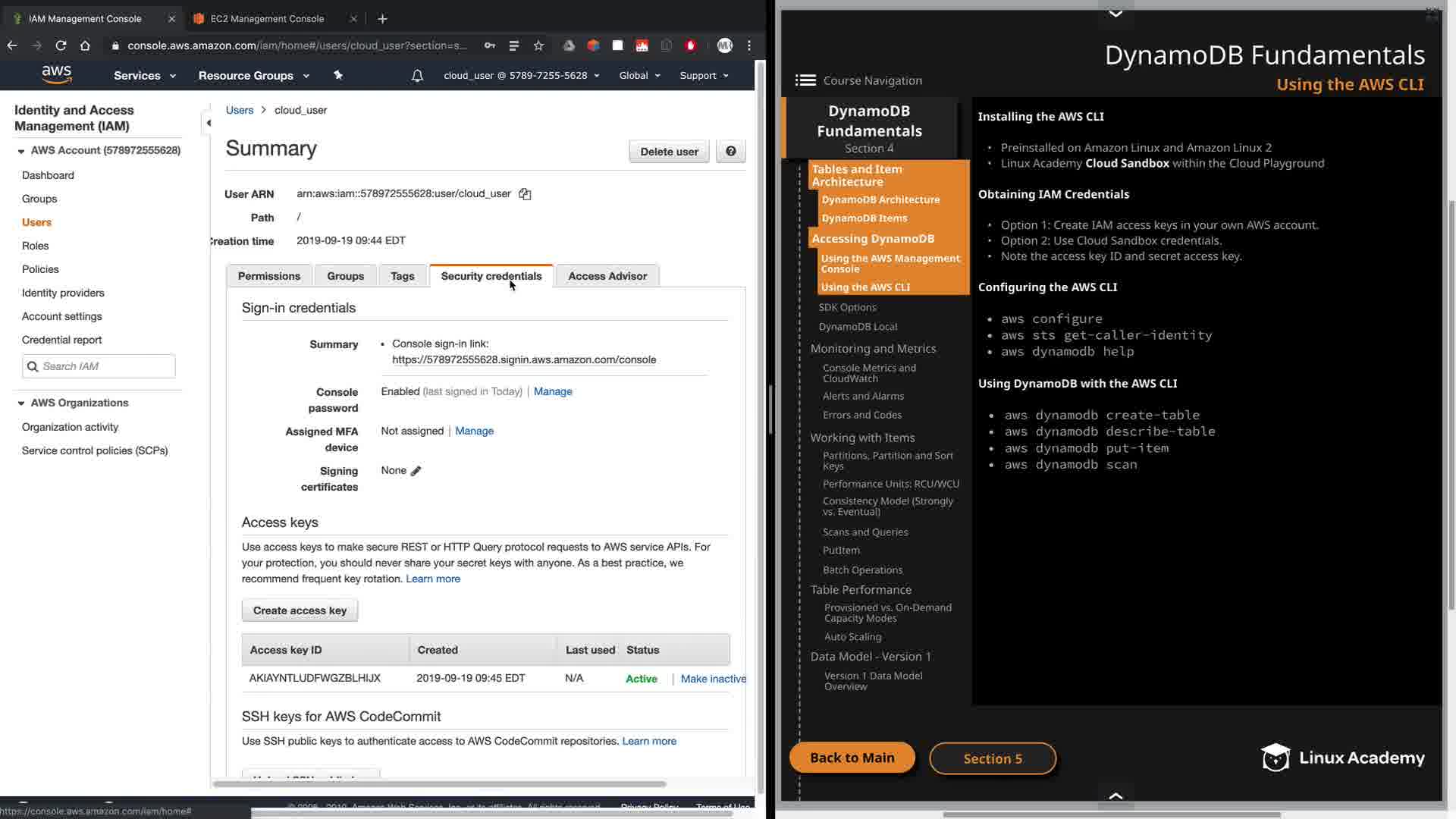This screenshot has width=1456, height=819.
Task: Open the Services dropdown menu
Action: pos(144,76)
